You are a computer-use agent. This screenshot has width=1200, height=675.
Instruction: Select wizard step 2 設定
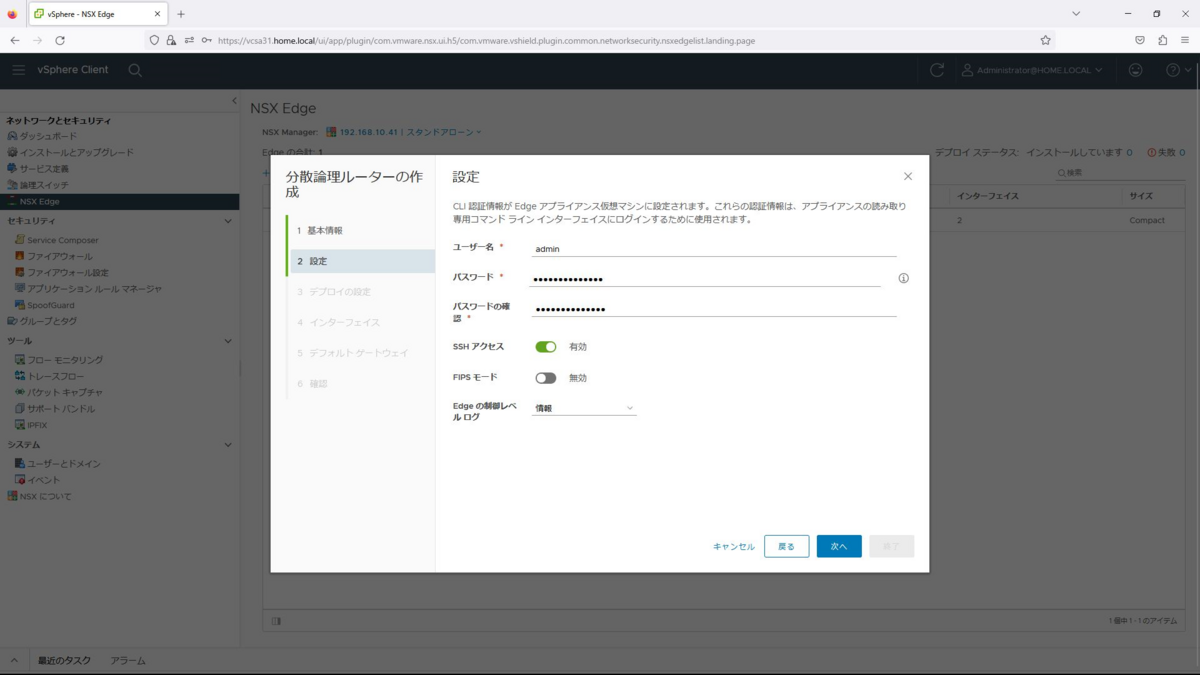[x=361, y=261]
